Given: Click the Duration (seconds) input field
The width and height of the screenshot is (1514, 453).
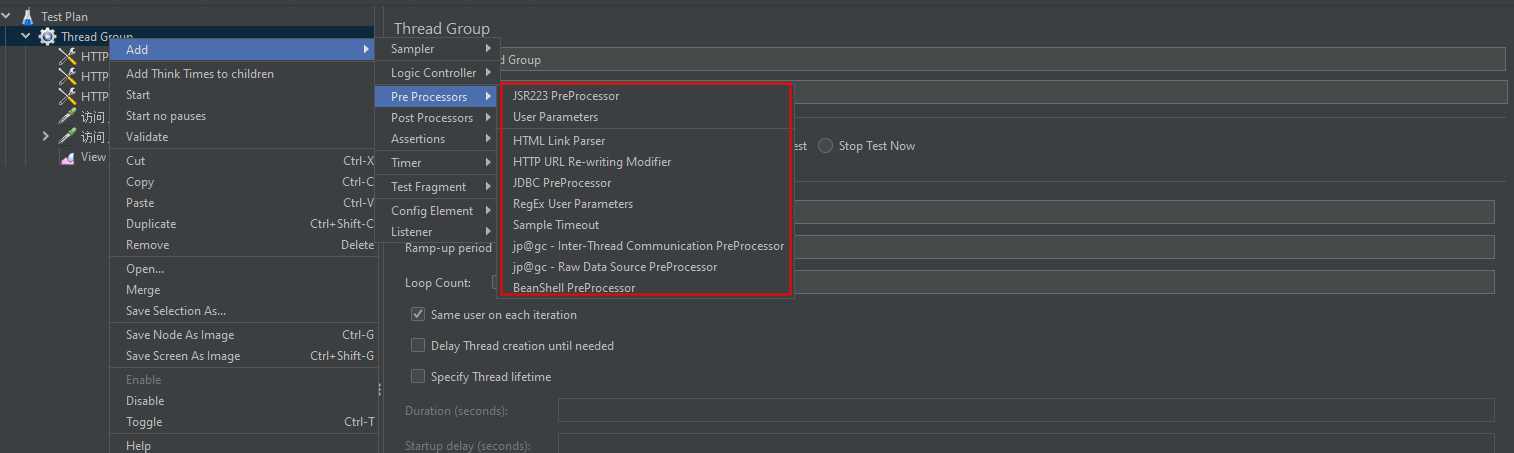Looking at the screenshot, I should pyautogui.click(x=1025, y=410).
